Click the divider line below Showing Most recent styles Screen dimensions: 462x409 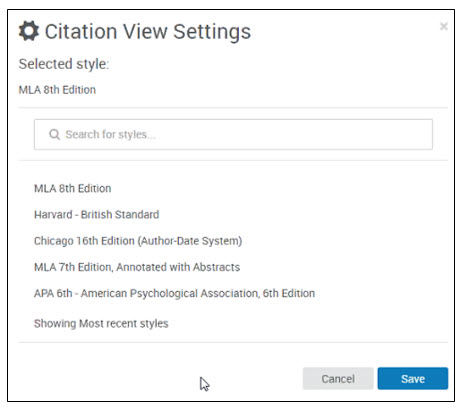(x=233, y=342)
